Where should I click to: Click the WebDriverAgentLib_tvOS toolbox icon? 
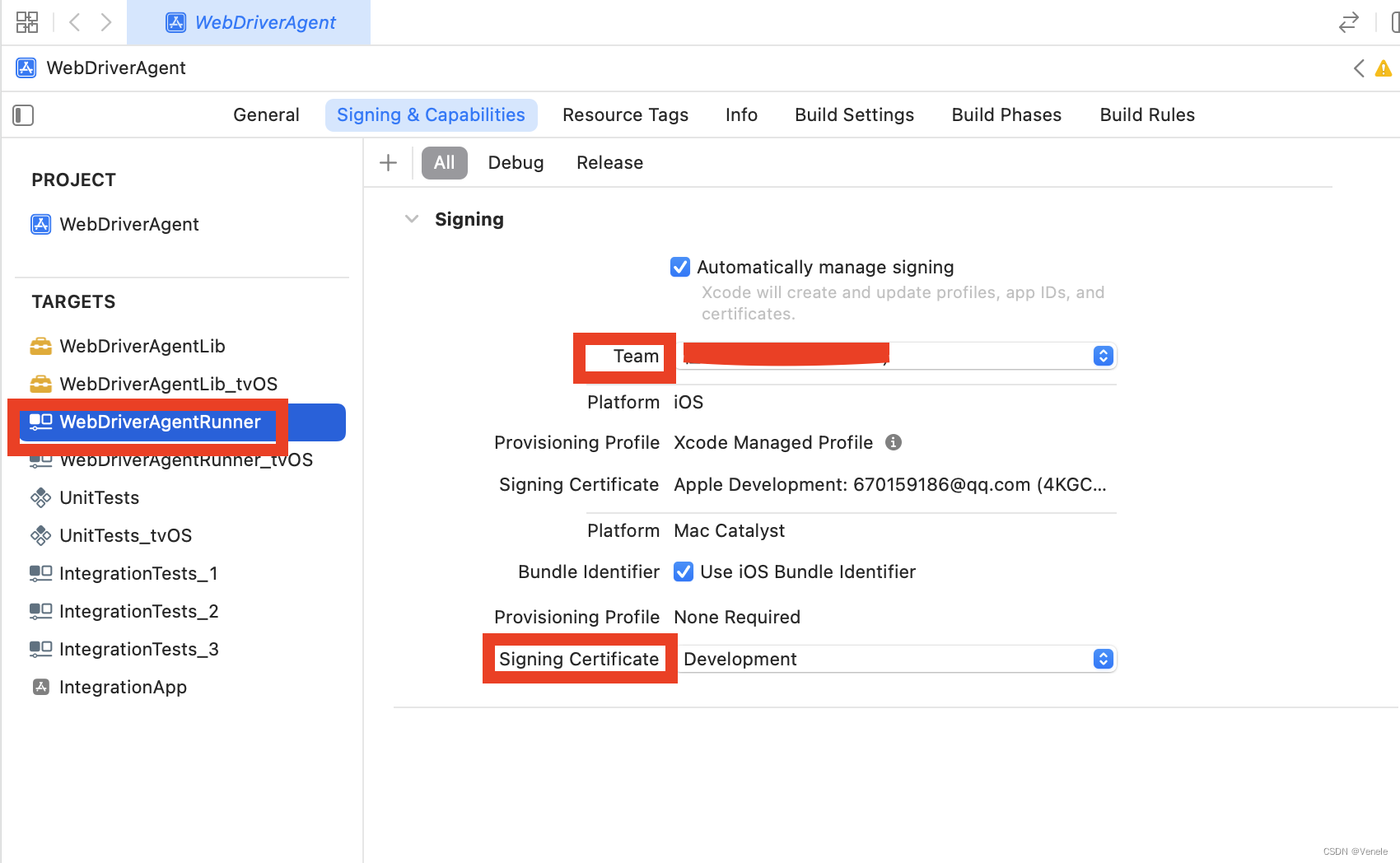(40, 384)
